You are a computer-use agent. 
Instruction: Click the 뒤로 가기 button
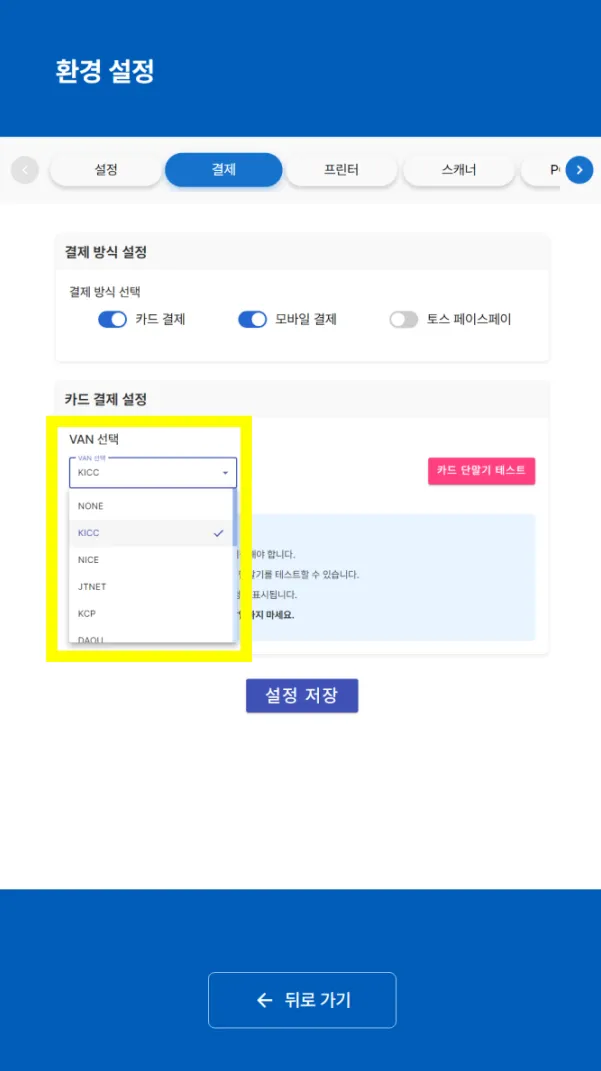302,1000
